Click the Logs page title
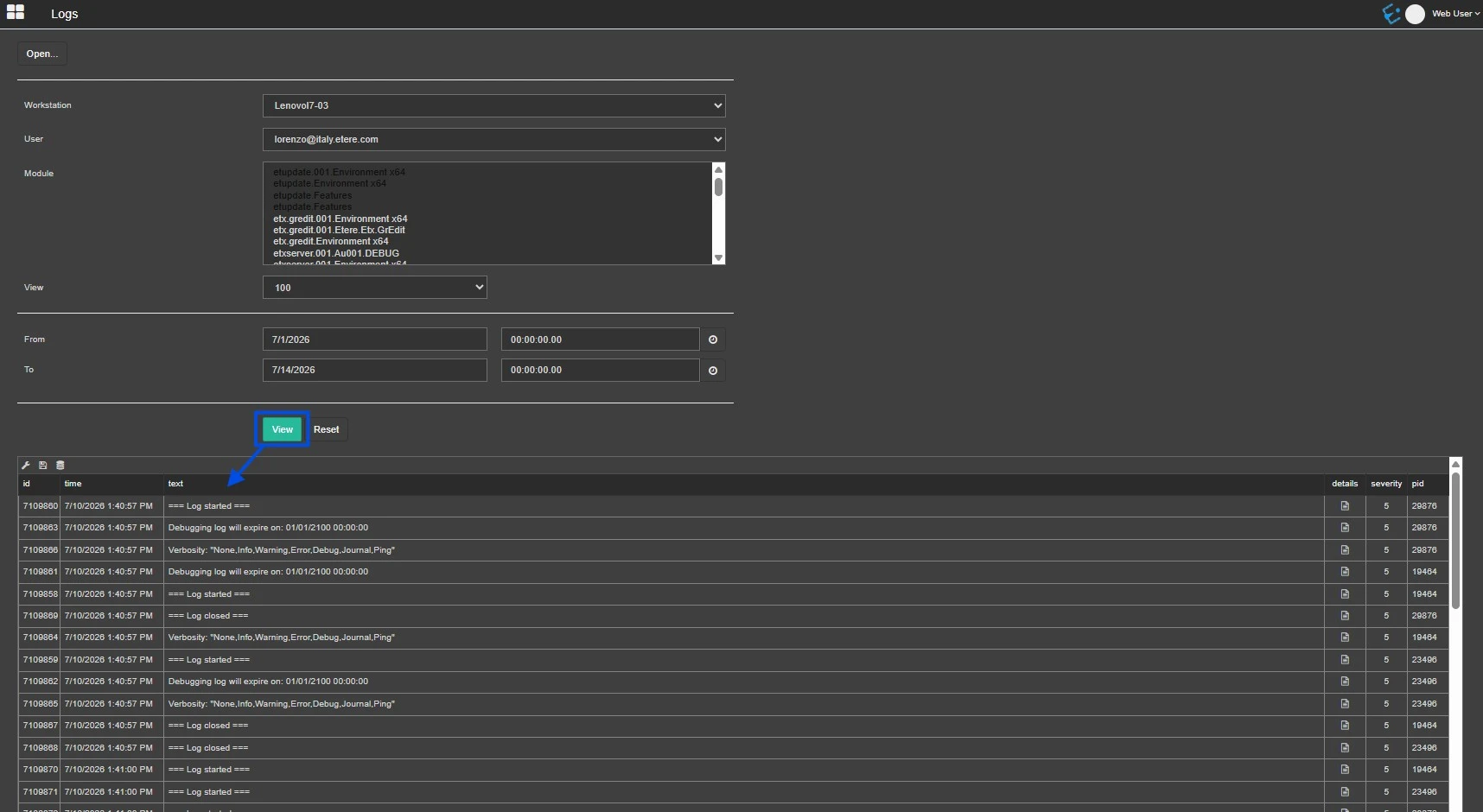Screen dimensions: 1483x812 click(65, 14)
